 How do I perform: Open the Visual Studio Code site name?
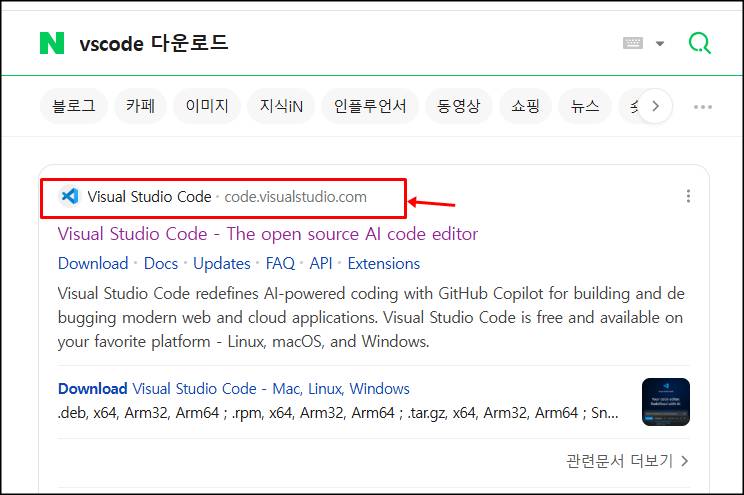pos(149,196)
